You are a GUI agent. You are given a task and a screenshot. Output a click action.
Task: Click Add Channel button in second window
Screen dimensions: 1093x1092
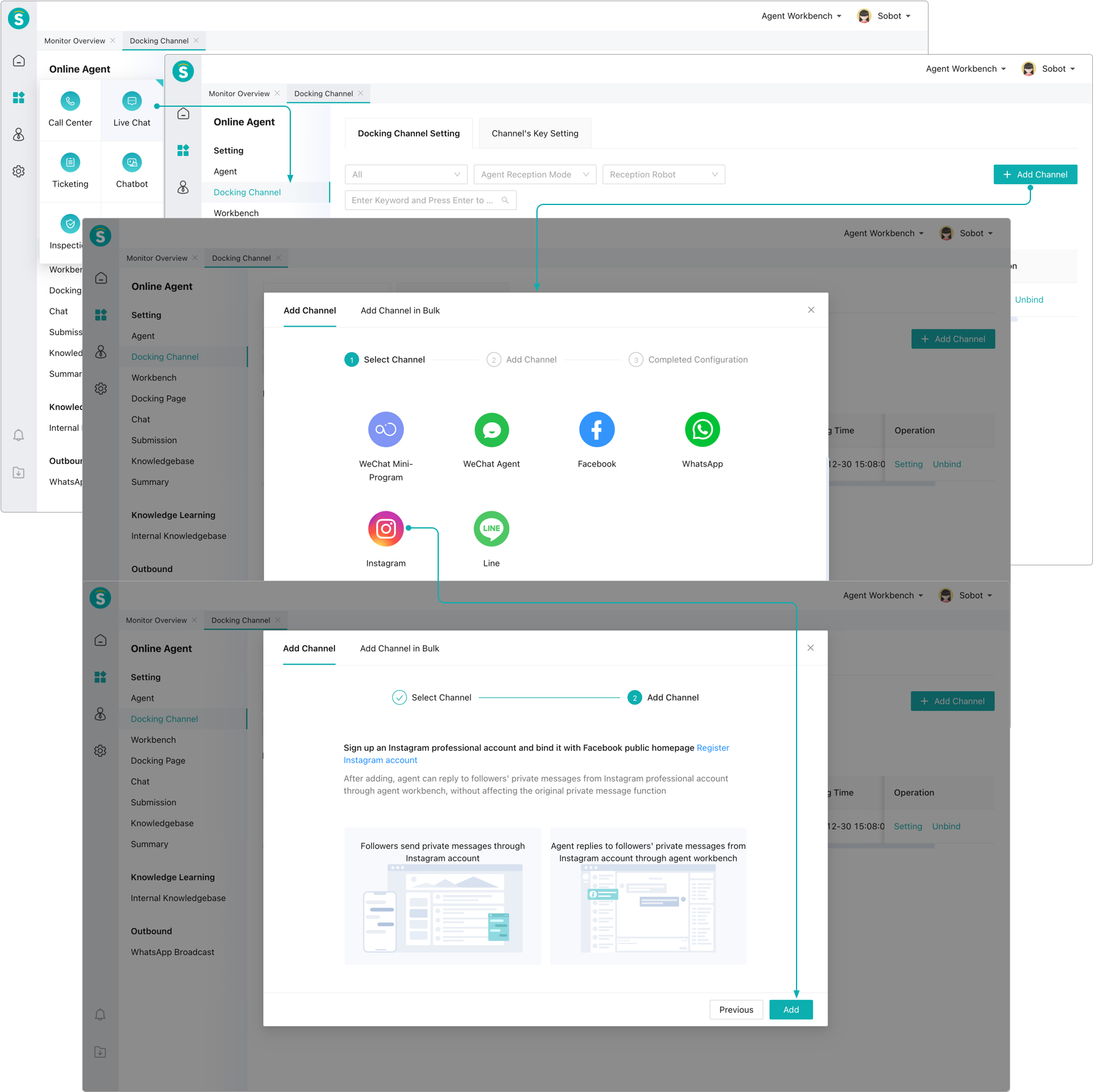[x=1035, y=174]
